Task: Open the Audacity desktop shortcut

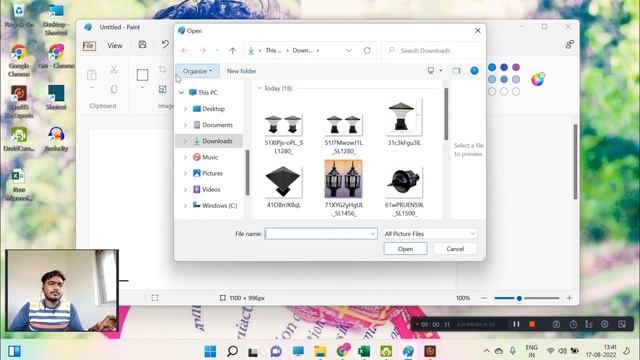Action: pos(56,139)
